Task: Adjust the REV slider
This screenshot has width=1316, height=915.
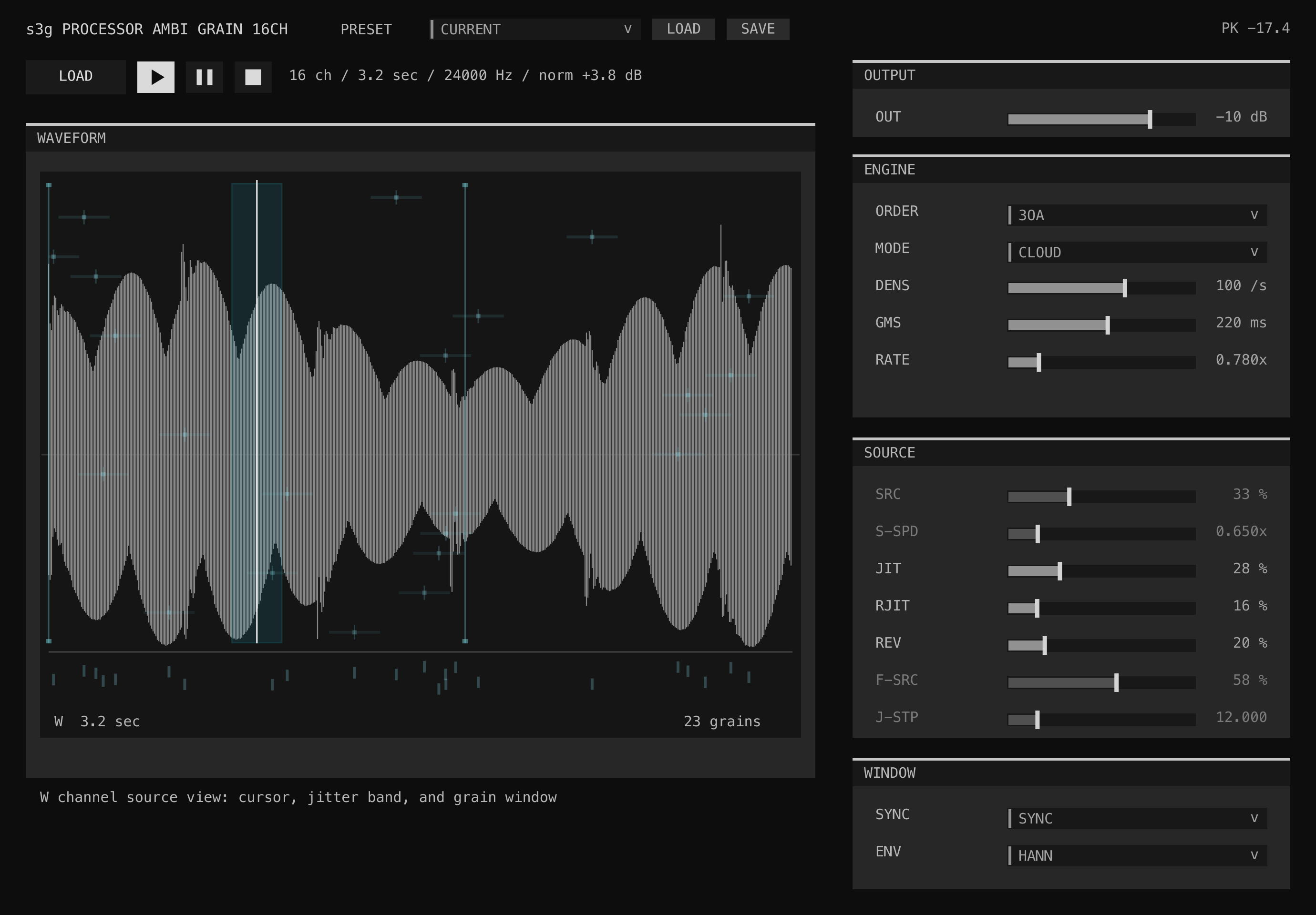Action: click(x=1101, y=645)
